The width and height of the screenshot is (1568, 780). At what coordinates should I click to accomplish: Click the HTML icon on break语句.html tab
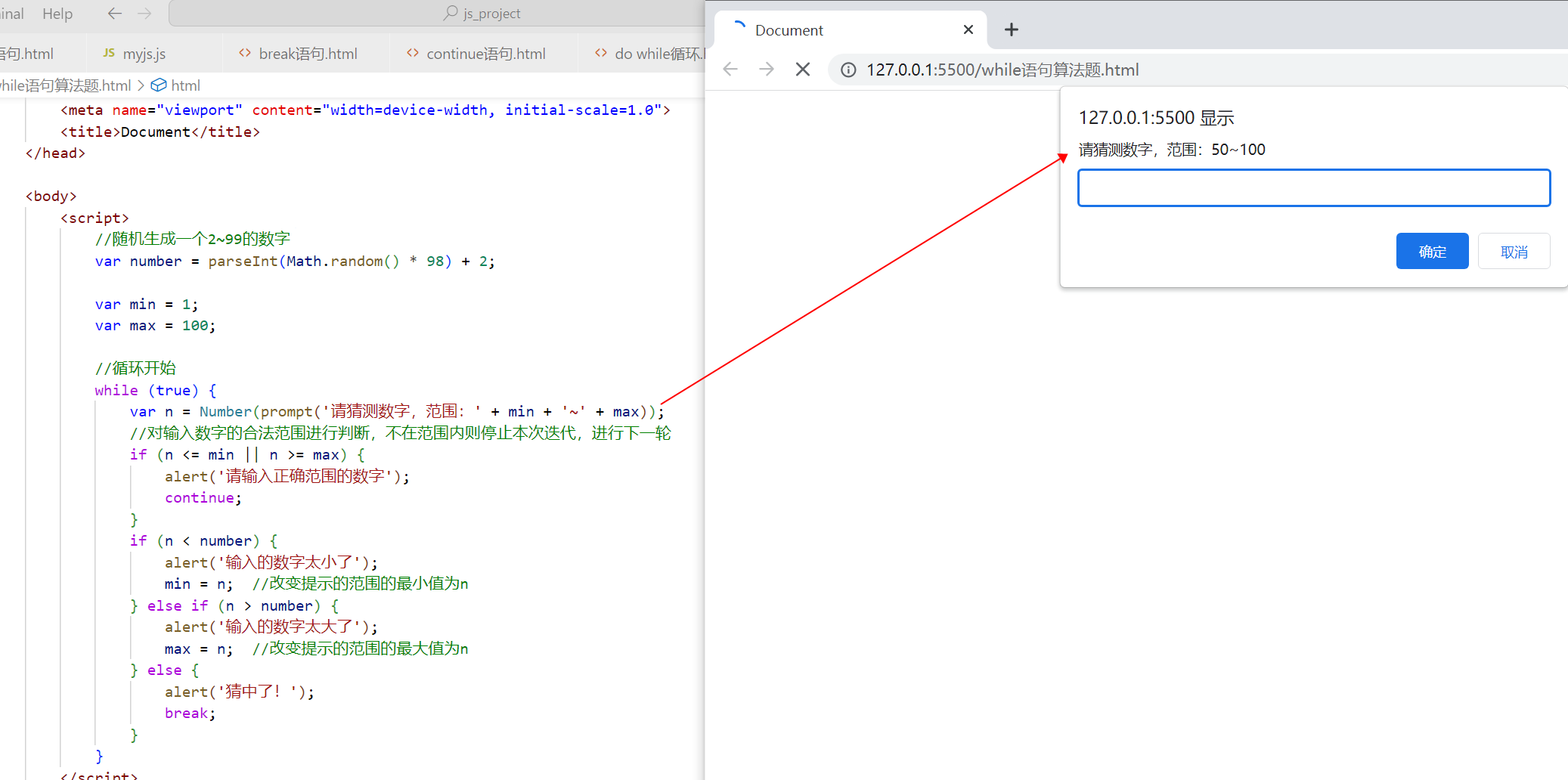[x=244, y=53]
